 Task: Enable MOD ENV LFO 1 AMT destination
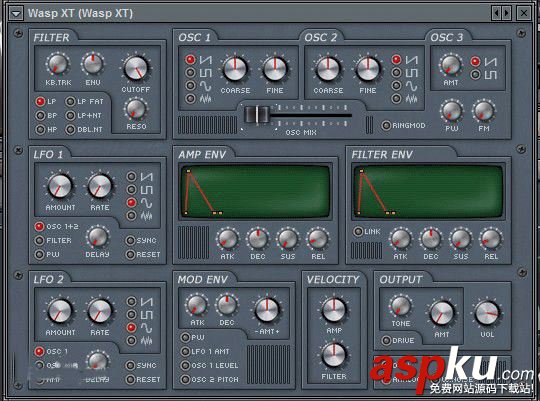click(185, 351)
